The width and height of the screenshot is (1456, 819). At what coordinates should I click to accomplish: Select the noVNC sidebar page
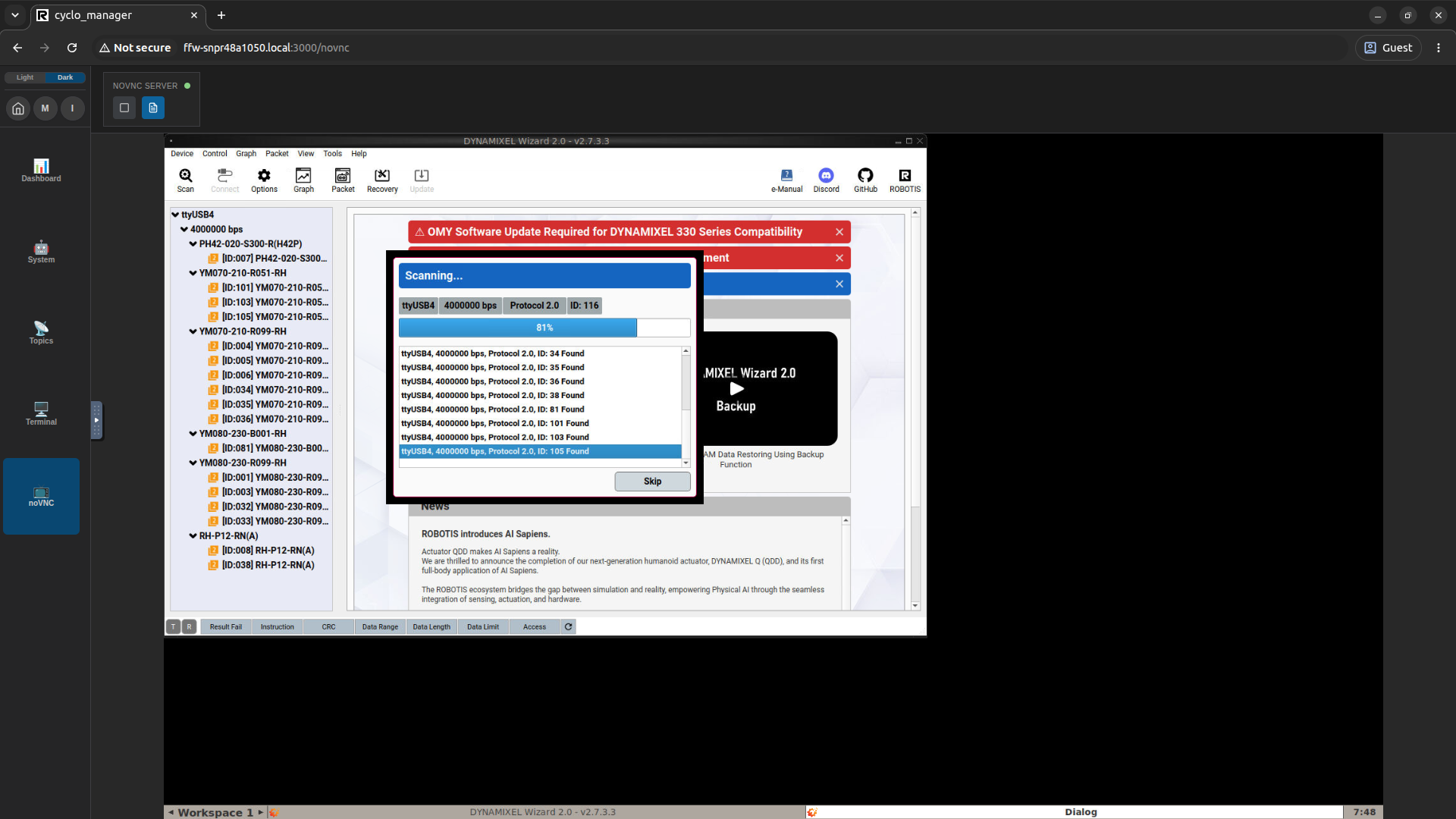(41, 496)
